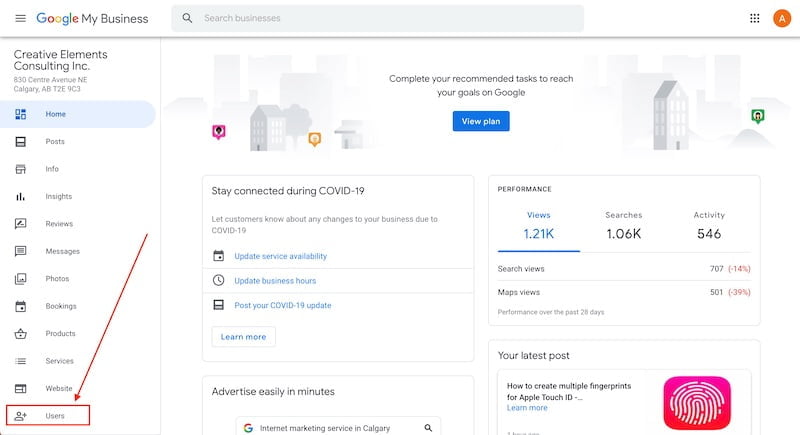Open the Google apps grid
Screen dimensions: 800x435
point(755,18)
